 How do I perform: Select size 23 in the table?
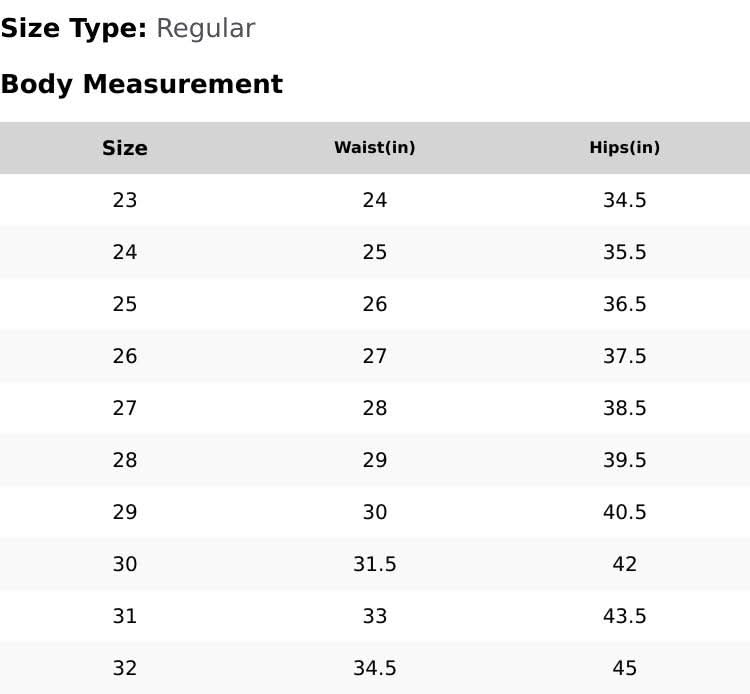[x=124, y=200]
